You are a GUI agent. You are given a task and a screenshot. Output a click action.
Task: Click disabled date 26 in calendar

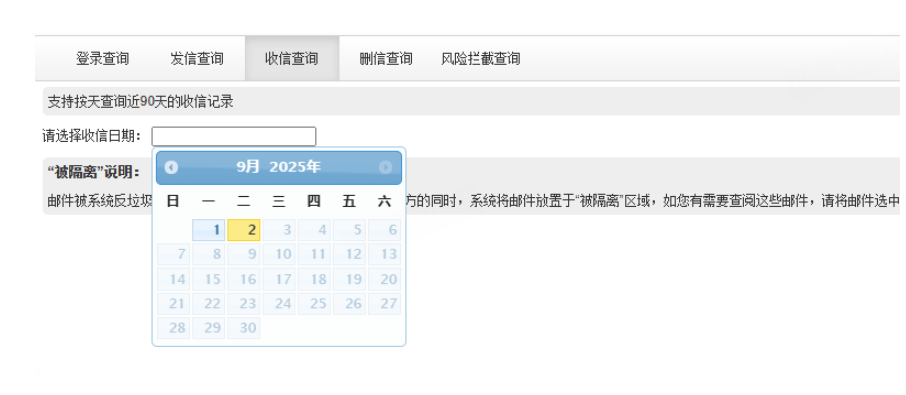pyautogui.click(x=350, y=303)
